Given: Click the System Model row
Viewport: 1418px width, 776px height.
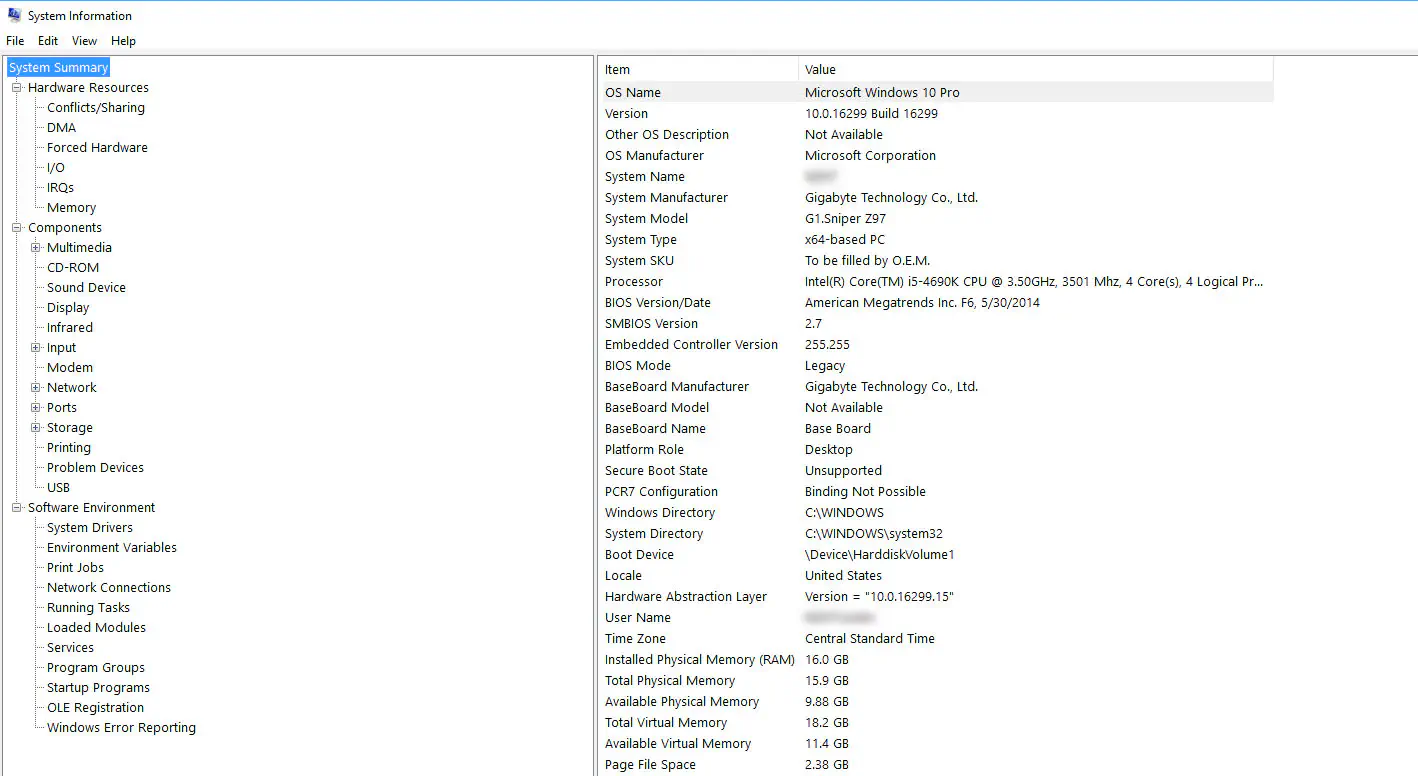Looking at the screenshot, I should (936, 218).
